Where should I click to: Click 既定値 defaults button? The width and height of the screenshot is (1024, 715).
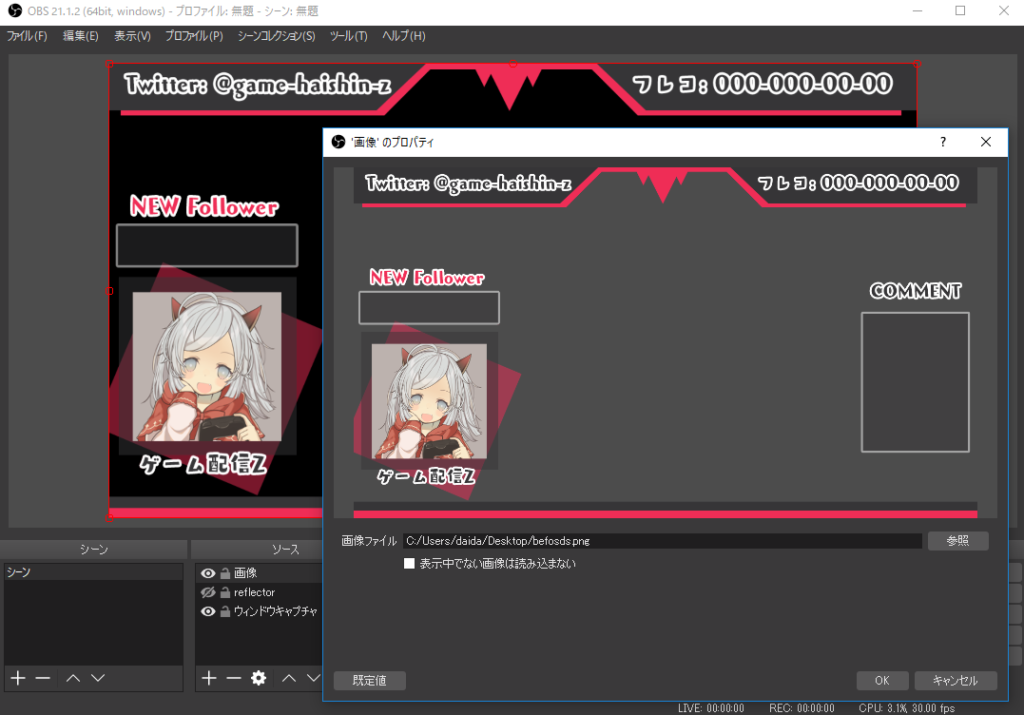(370, 680)
